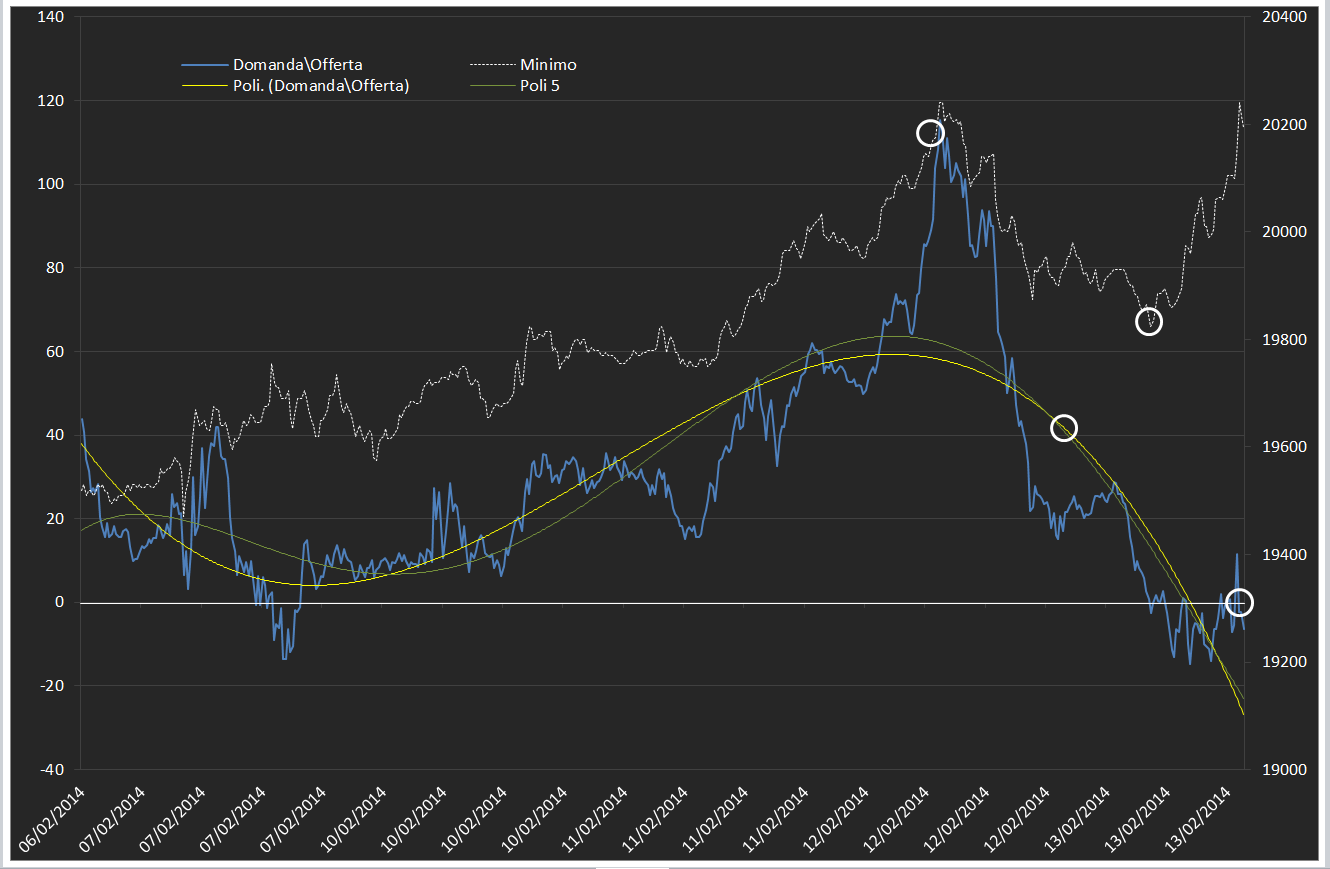
Task: Select the blue Domanda\Offerta legend entry
Action: point(272,65)
